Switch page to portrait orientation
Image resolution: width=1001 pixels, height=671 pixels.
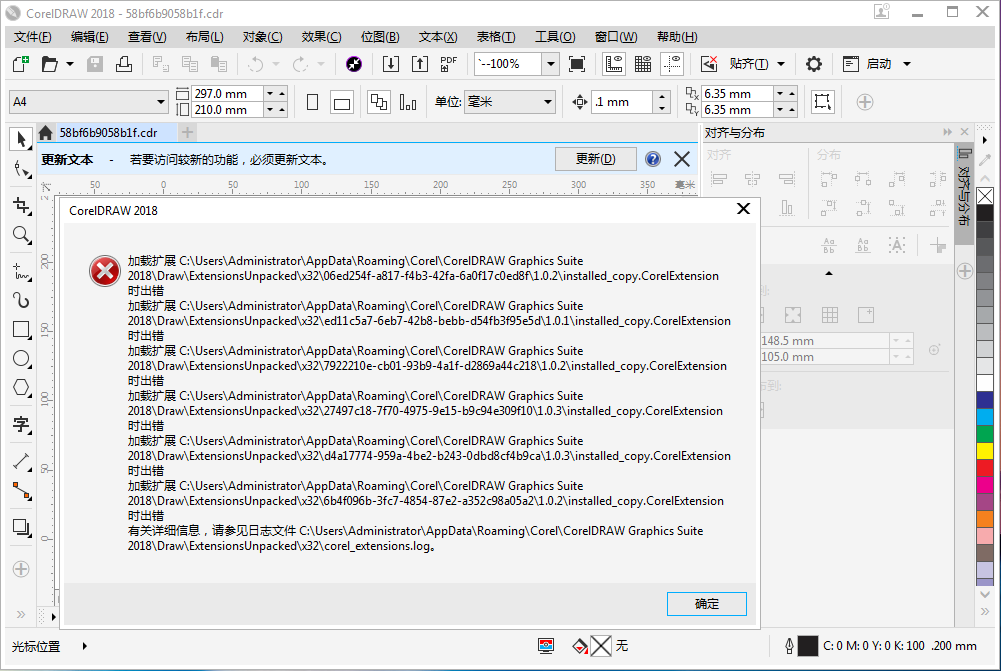point(312,101)
